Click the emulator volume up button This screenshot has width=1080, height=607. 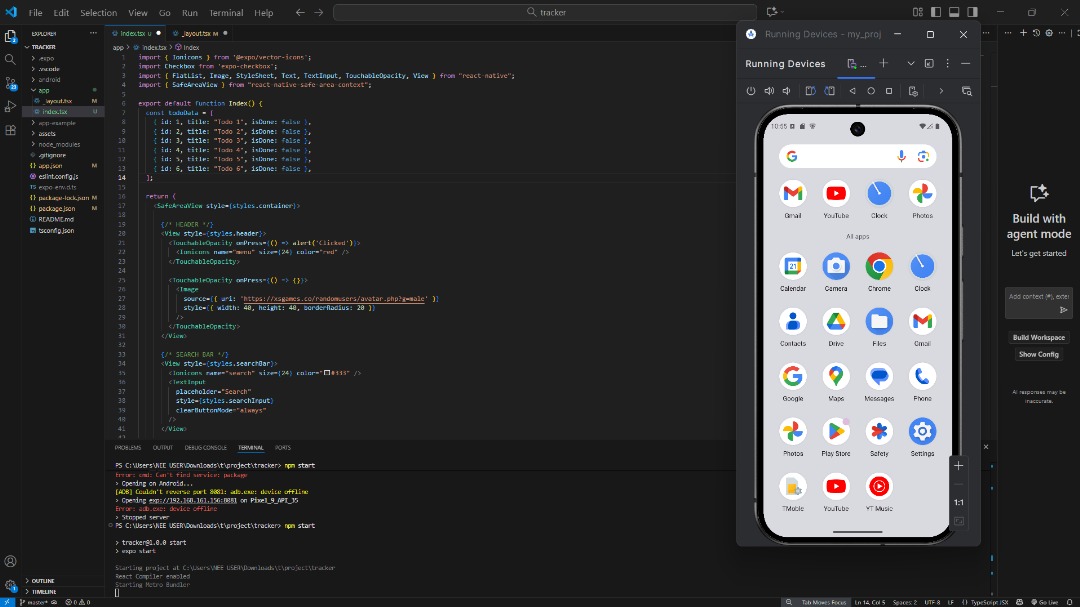pyautogui.click(x=769, y=91)
